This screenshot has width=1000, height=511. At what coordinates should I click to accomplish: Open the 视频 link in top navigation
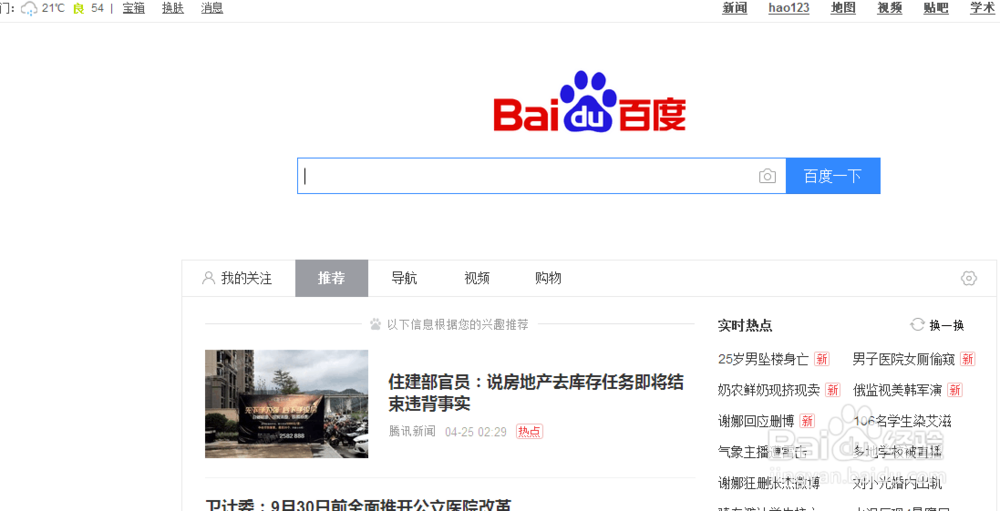(x=890, y=8)
